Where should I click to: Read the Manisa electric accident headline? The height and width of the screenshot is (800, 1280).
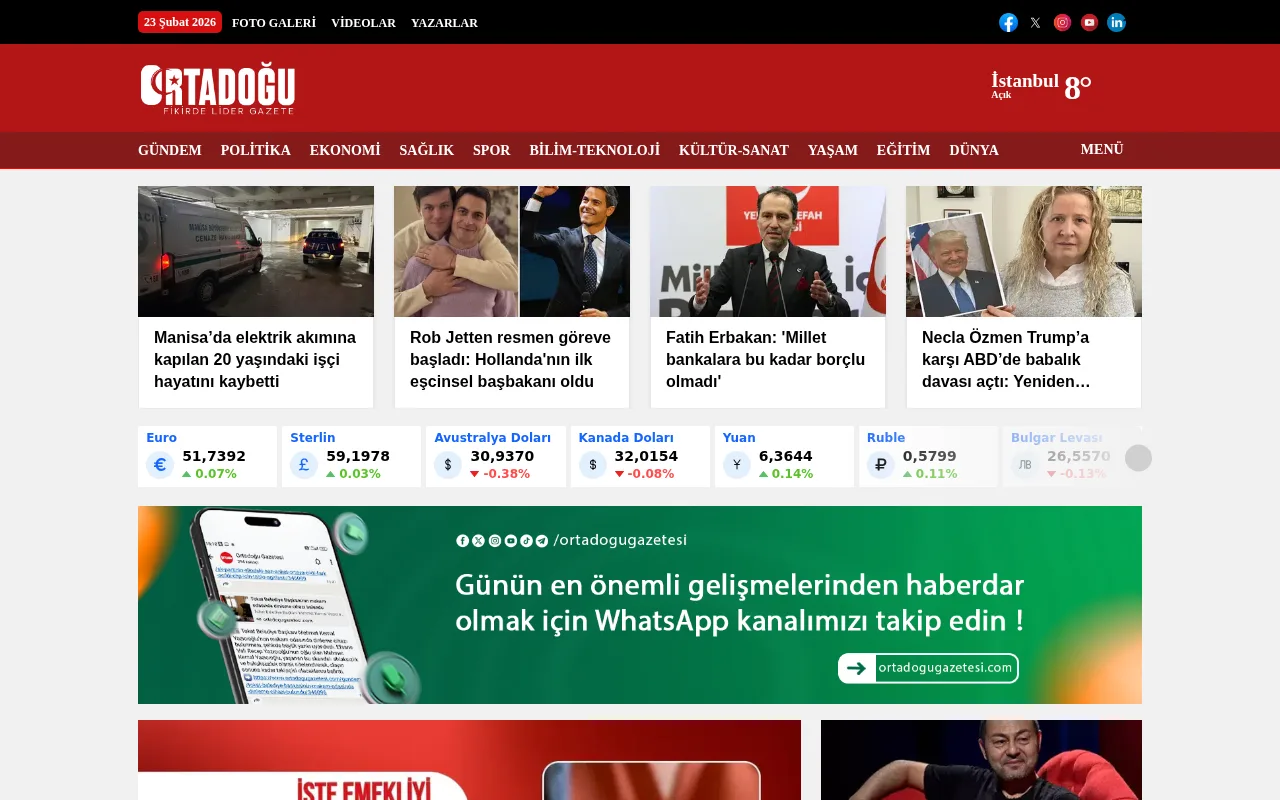(255, 359)
